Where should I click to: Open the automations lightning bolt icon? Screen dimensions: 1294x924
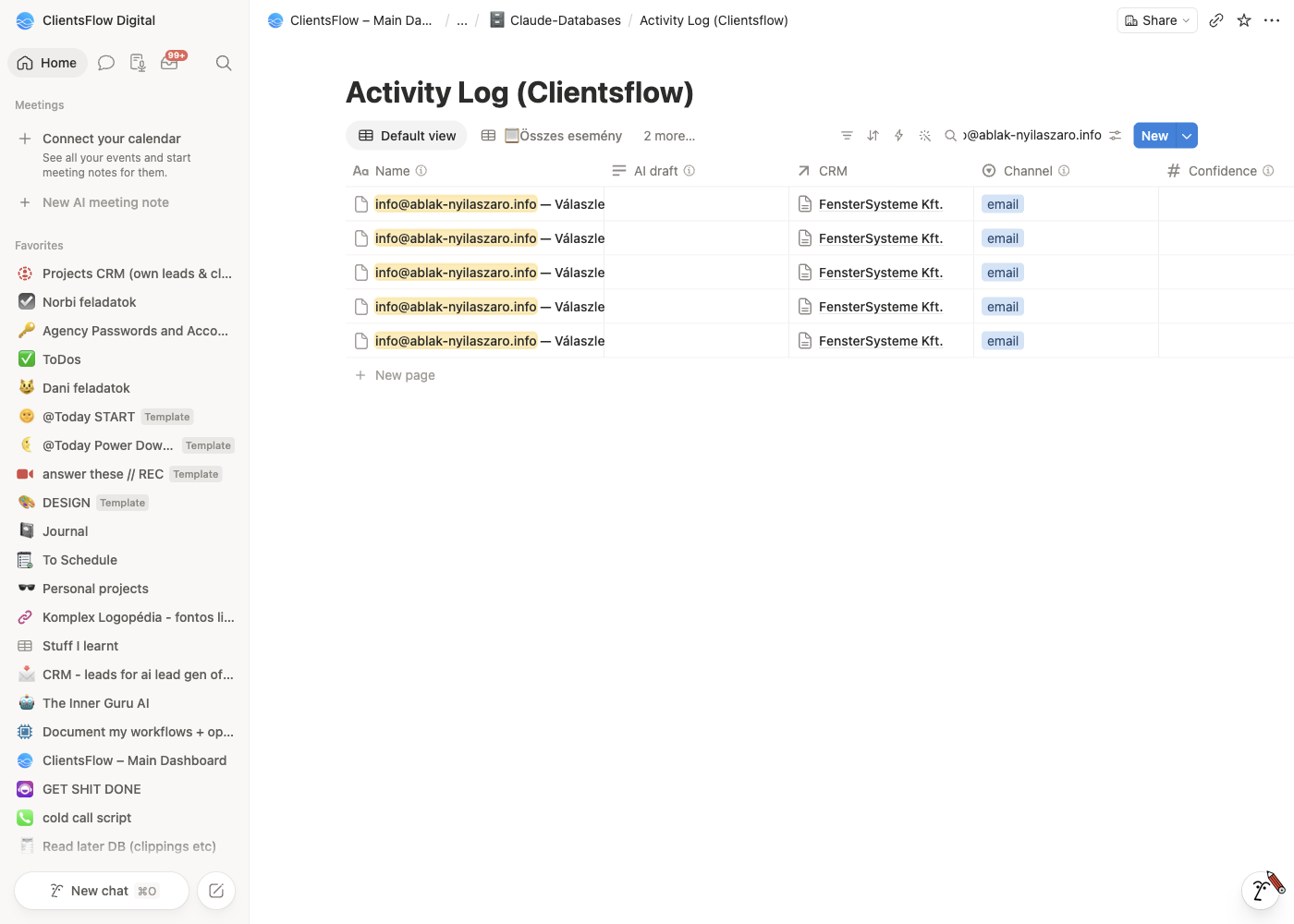898,136
